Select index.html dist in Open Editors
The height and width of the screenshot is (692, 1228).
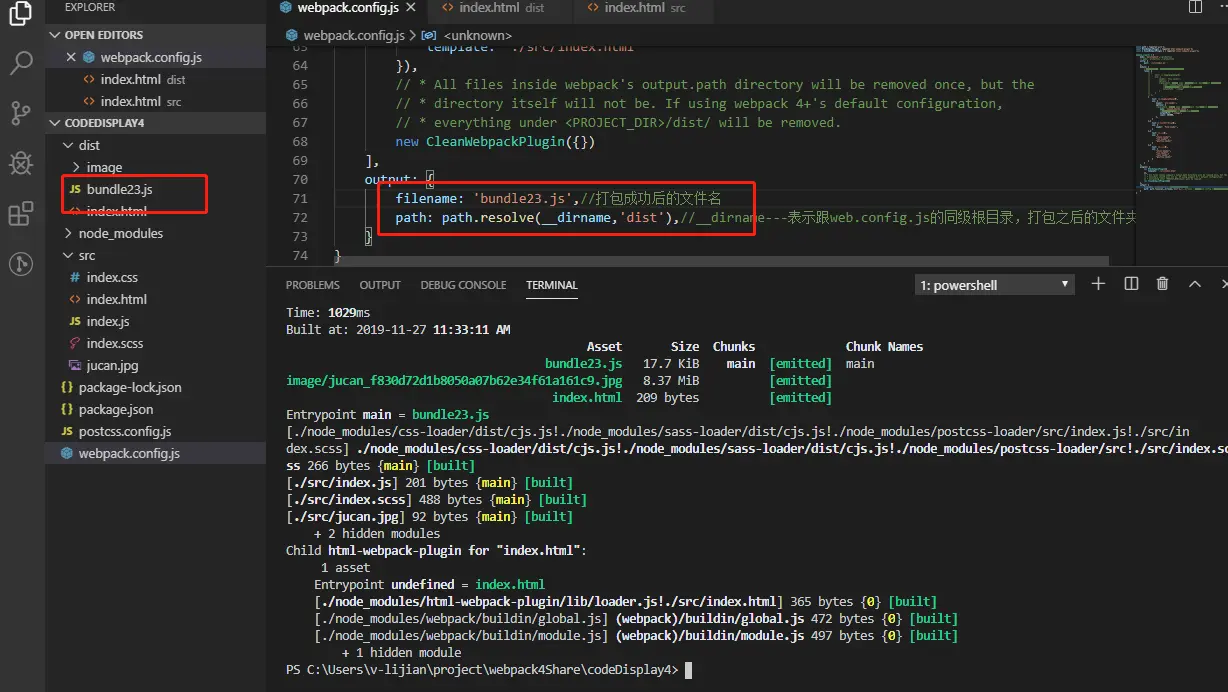(x=155, y=79)
